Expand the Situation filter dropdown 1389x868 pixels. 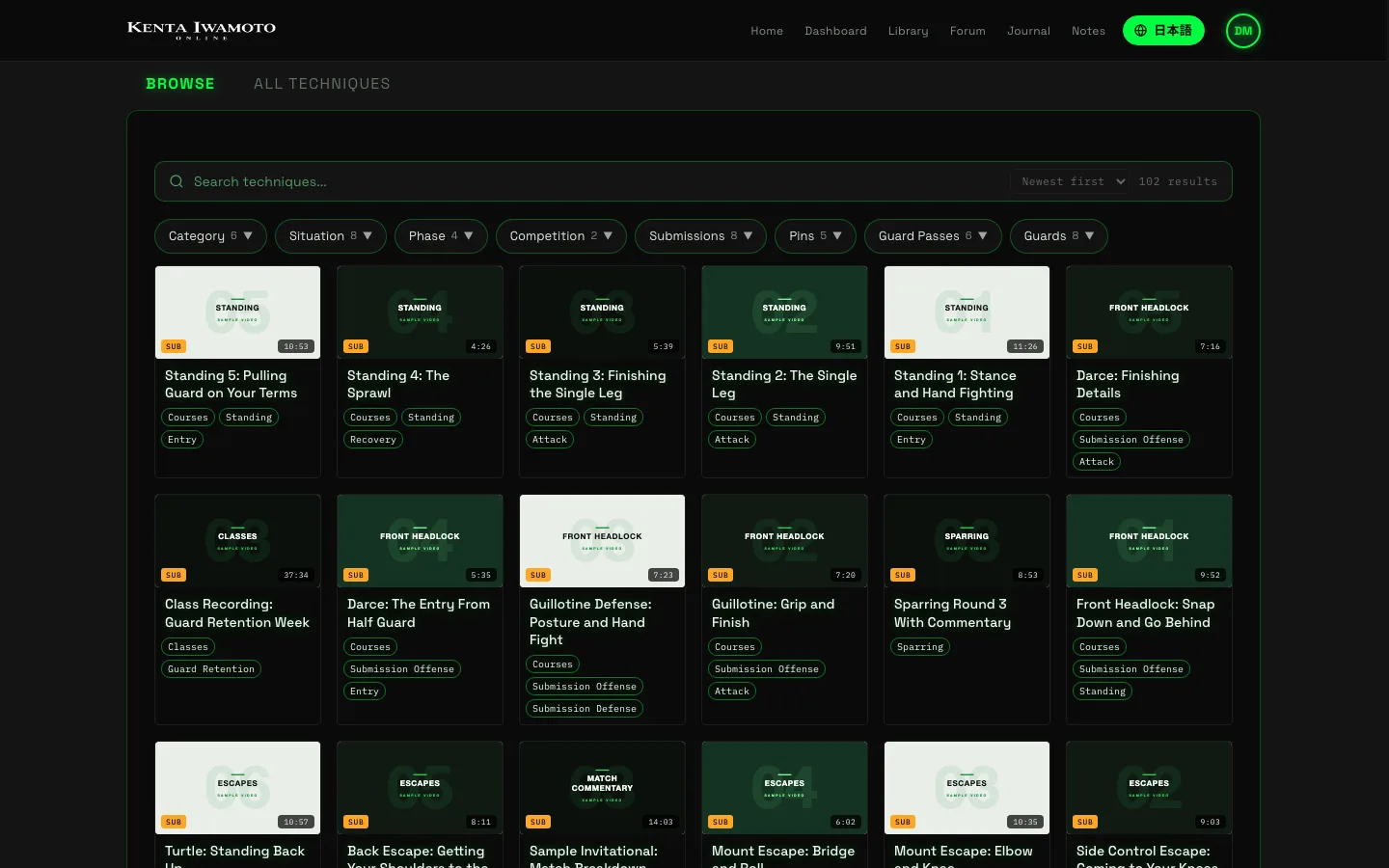click(x=331, y=236)
